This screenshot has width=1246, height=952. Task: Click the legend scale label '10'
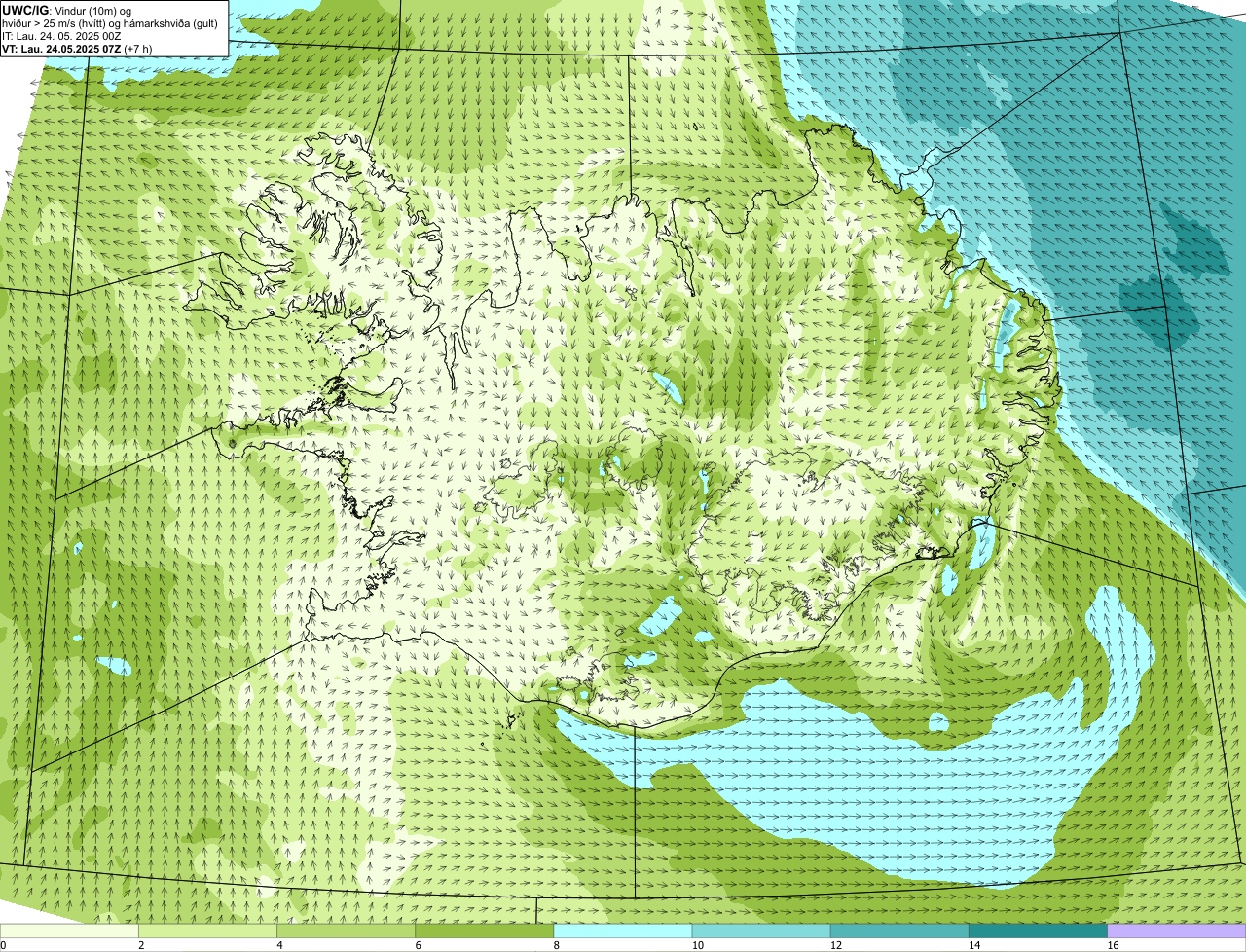pos(698,945)
